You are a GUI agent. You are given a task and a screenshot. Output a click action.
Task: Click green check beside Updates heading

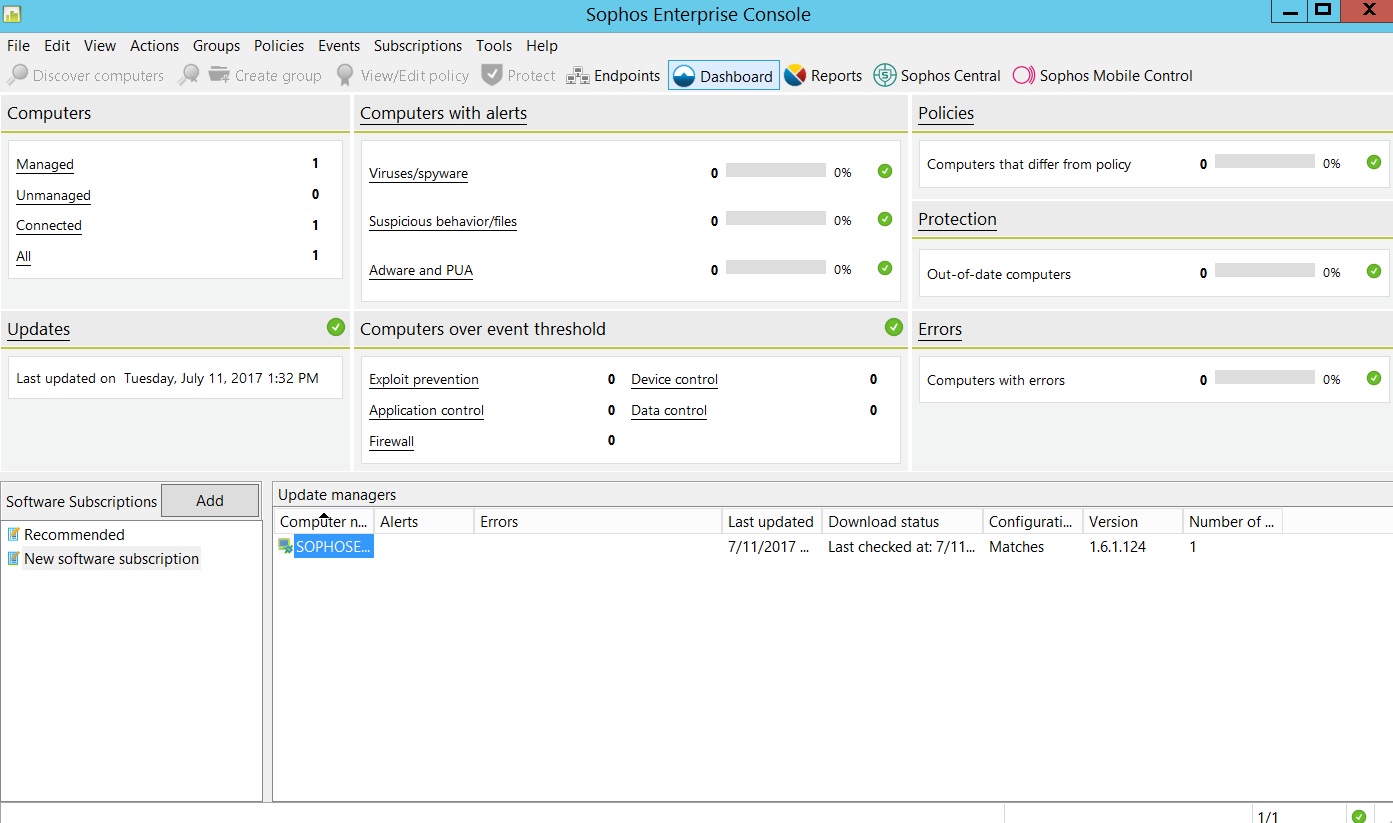point(336,327)
